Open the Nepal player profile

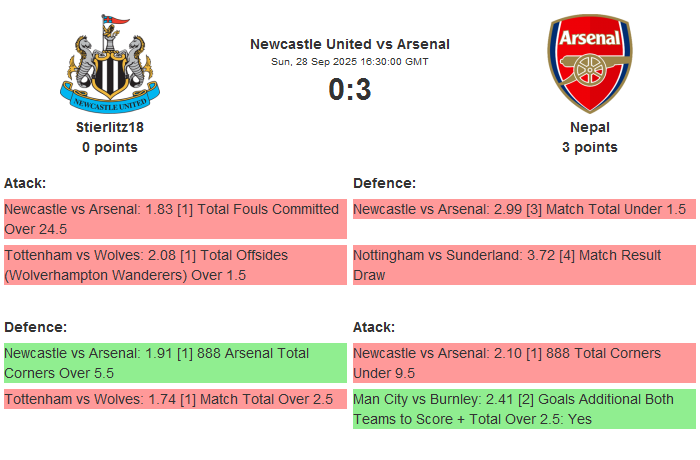(x=589, y=127)
